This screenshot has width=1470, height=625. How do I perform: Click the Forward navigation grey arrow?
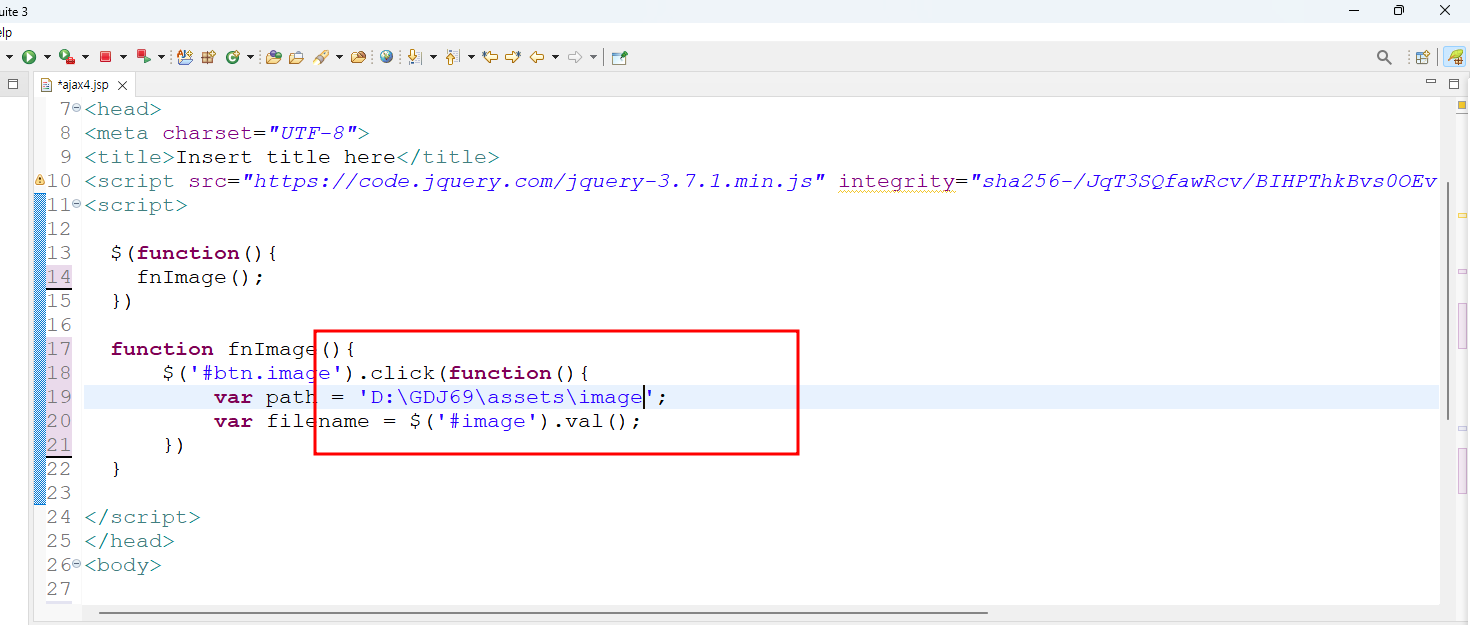pyautogui.click(x=575, y=57)
